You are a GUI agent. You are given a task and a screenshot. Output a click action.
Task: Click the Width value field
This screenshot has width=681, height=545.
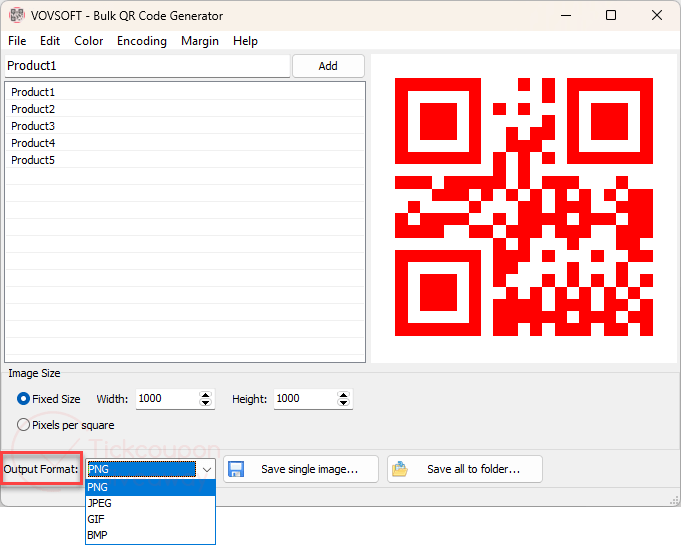click(x=167, y=399)
